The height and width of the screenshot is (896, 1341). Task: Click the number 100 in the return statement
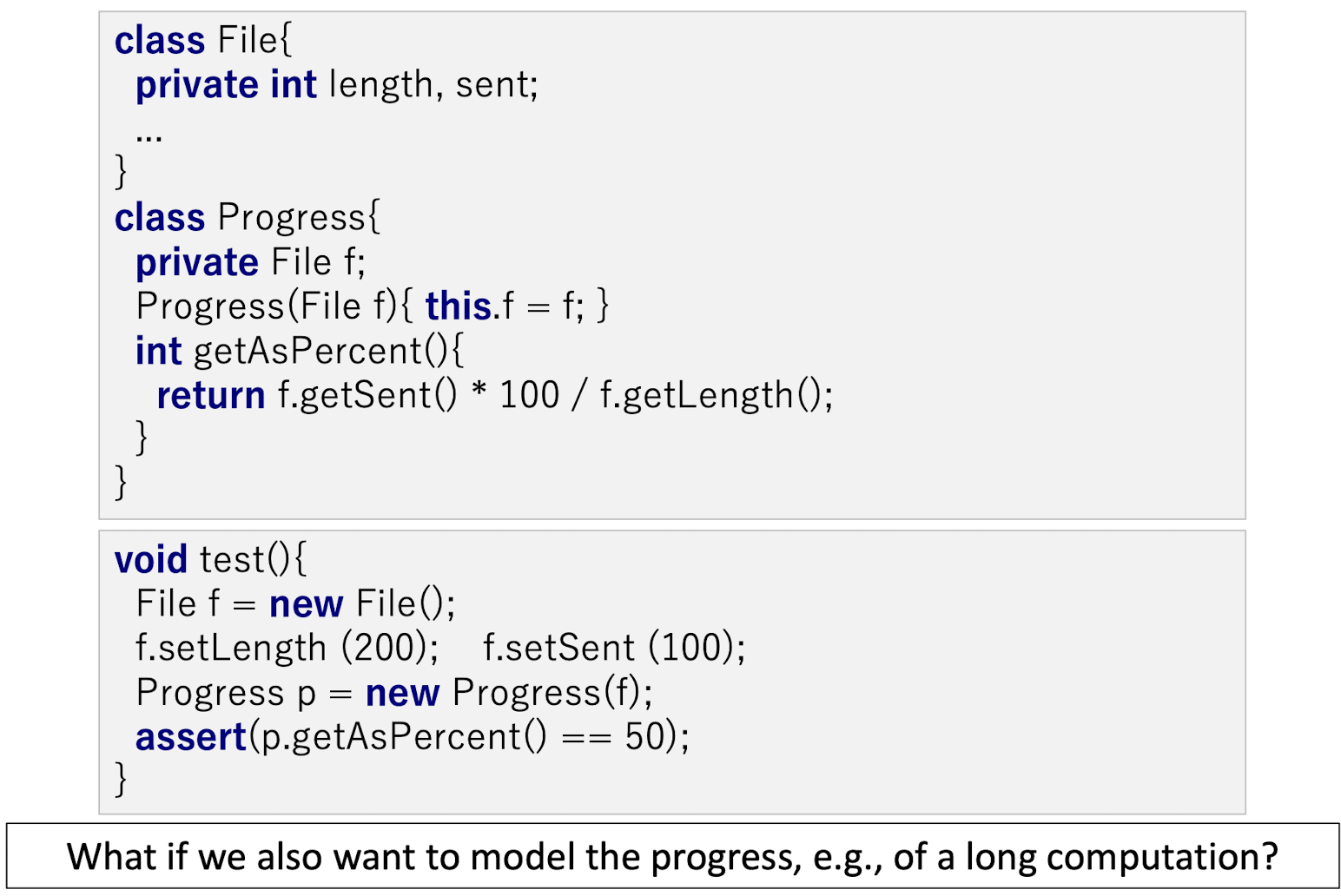[529, 396]
